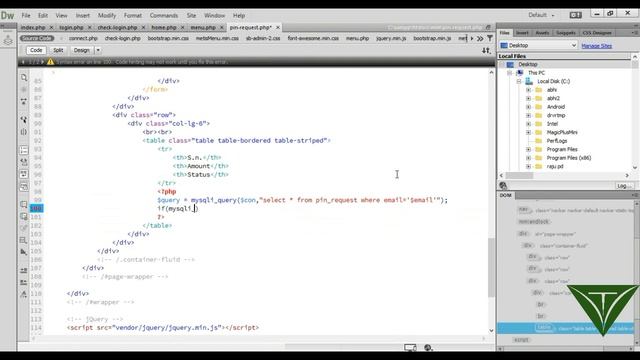Expand the MagicPlusMini folder
The image size is (640, 360).
tap(528, 132)
